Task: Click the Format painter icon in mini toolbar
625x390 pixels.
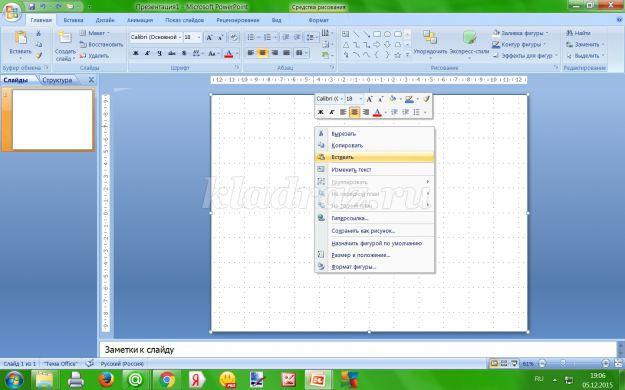Action: 426,99
